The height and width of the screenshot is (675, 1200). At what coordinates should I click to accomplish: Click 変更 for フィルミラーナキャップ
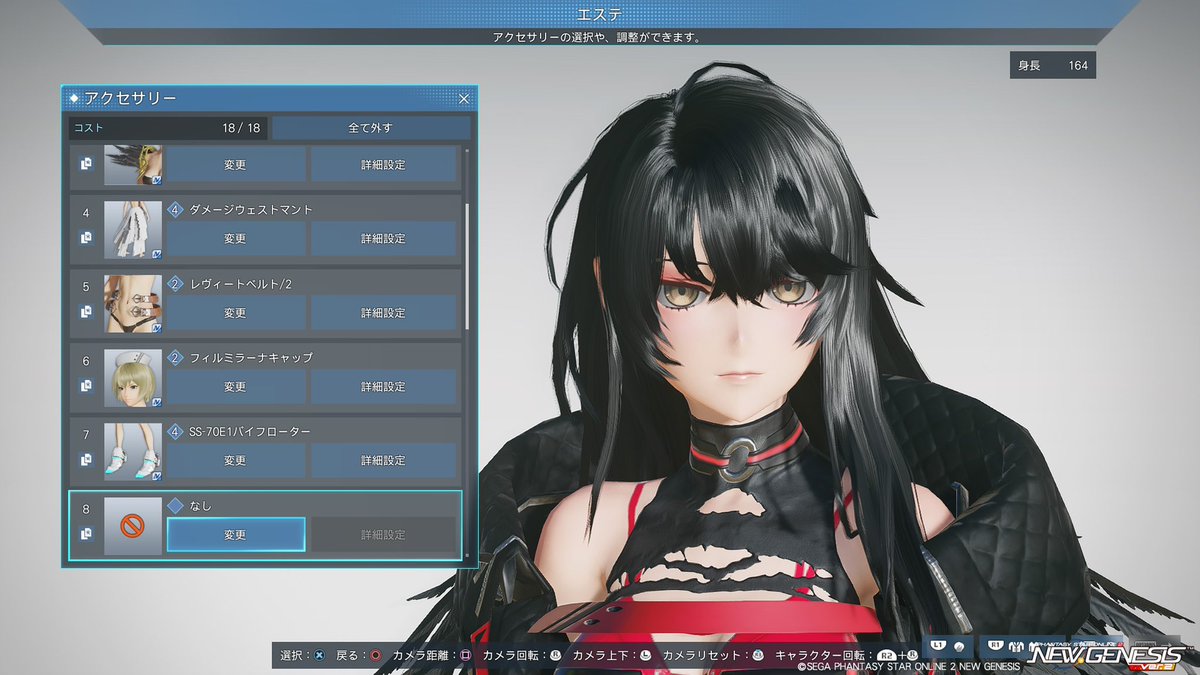235,387
